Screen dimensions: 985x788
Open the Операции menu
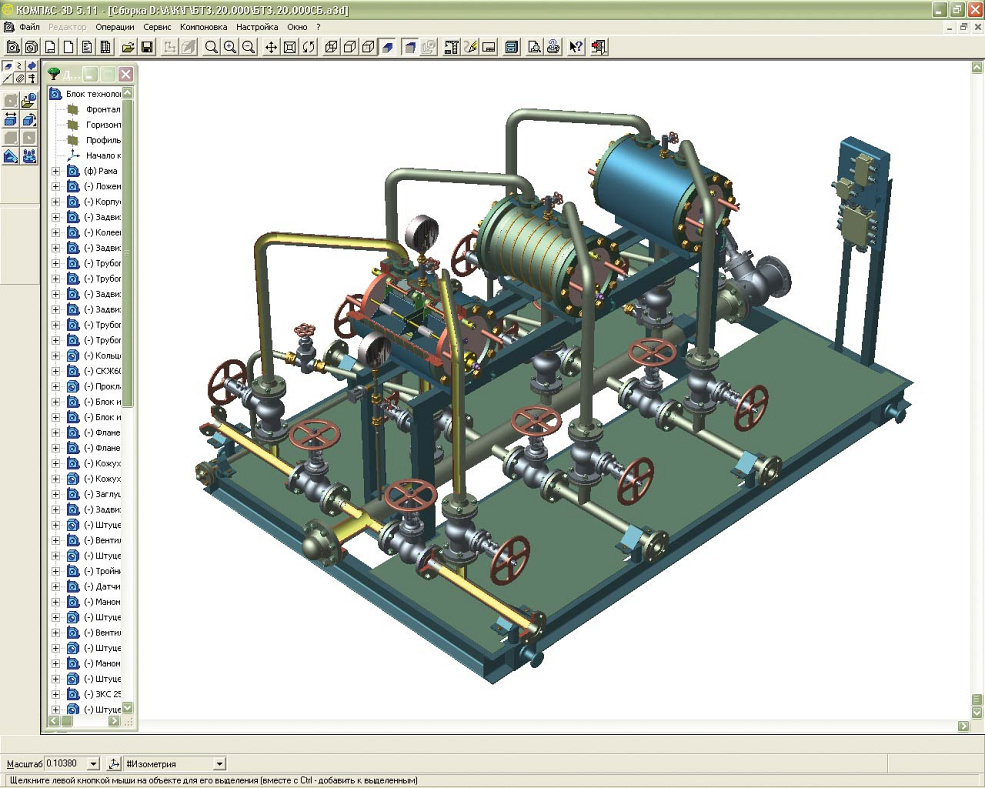(x=114, y=27)
